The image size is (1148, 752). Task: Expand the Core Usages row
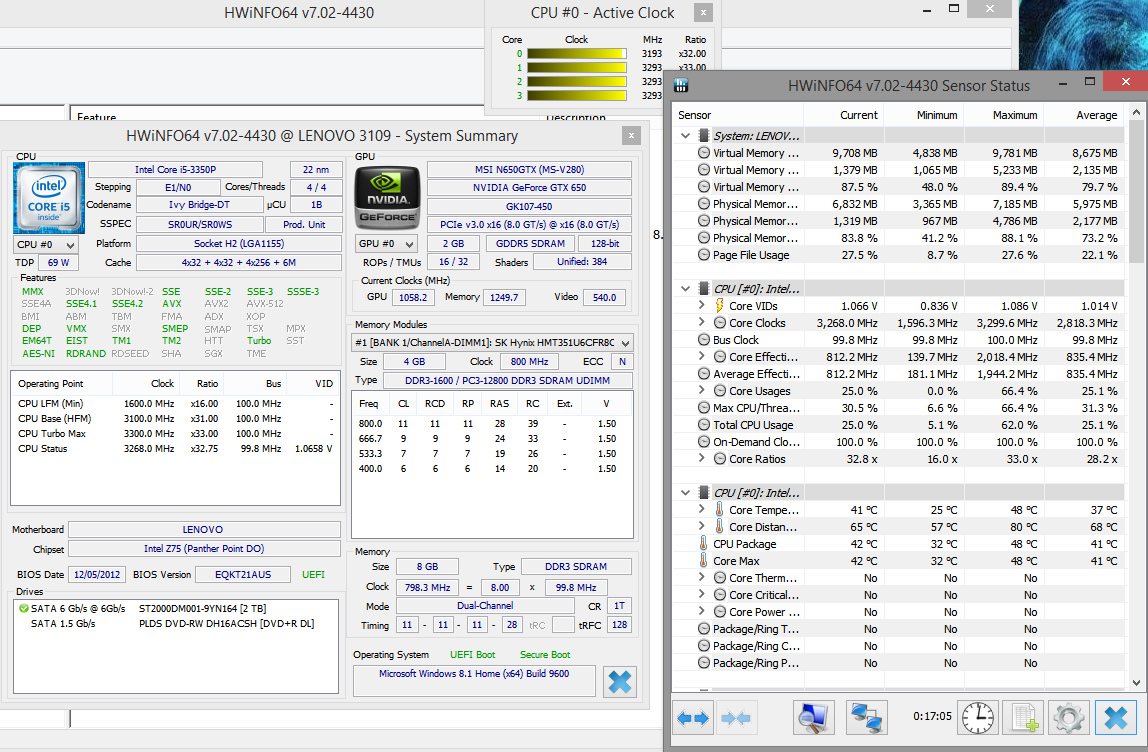click(701, 390)
